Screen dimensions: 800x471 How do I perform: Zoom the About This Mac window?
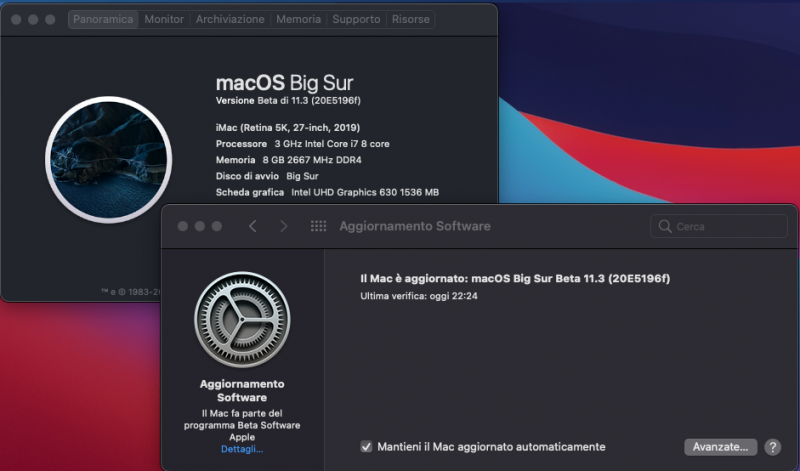tap(50, 19)
